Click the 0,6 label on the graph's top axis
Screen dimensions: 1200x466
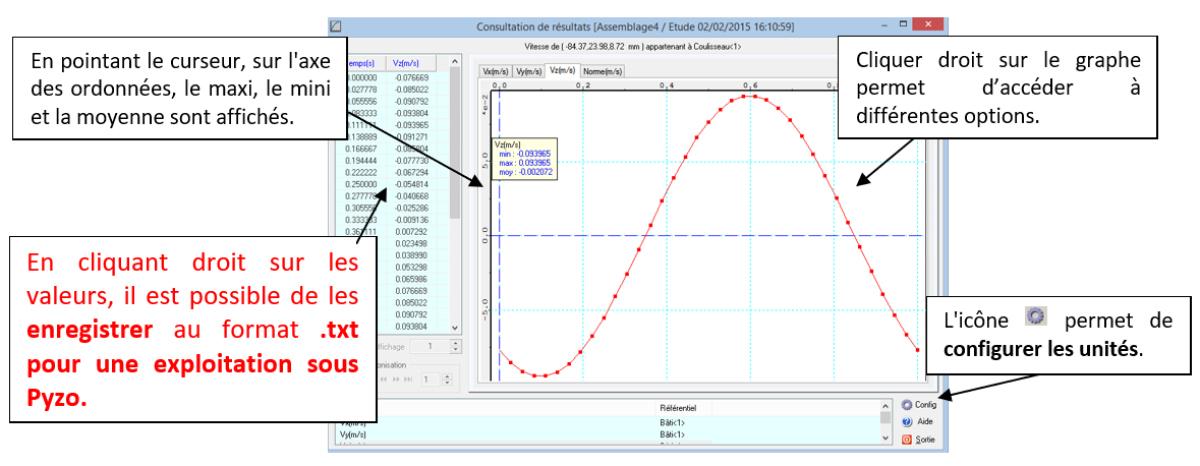[x=749, y=86]
